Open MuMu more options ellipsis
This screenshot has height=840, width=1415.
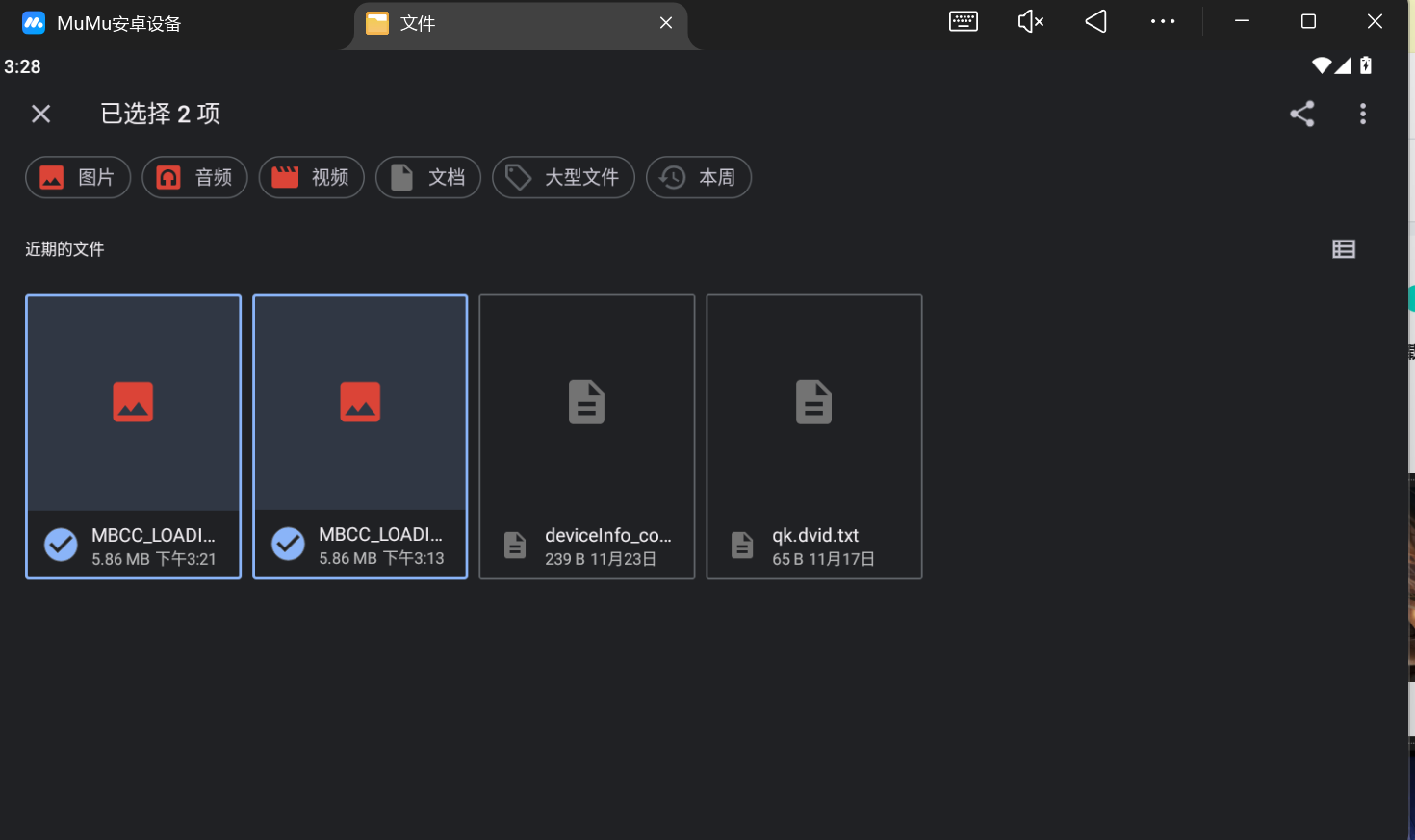pyautogui.click(x=1162, y=21)
